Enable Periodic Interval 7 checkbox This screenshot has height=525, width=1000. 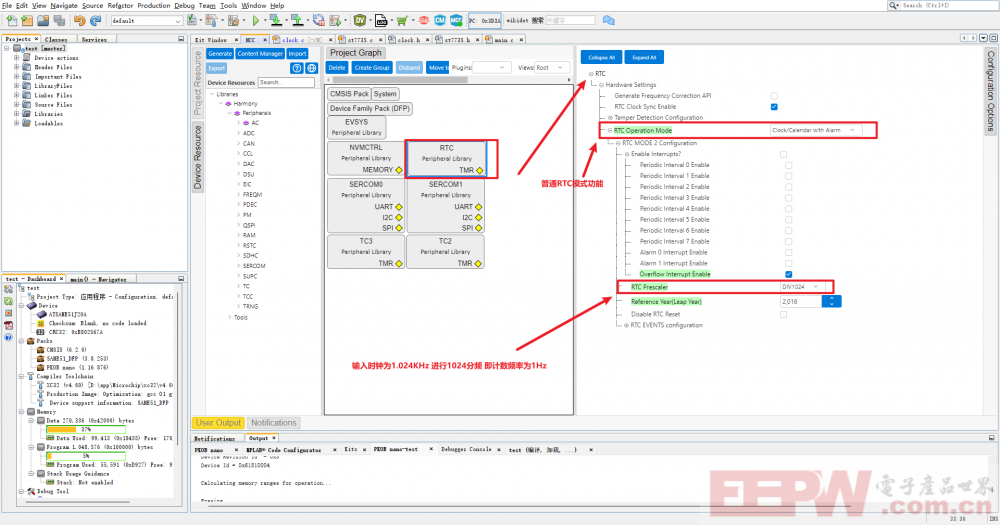[789, 241]
